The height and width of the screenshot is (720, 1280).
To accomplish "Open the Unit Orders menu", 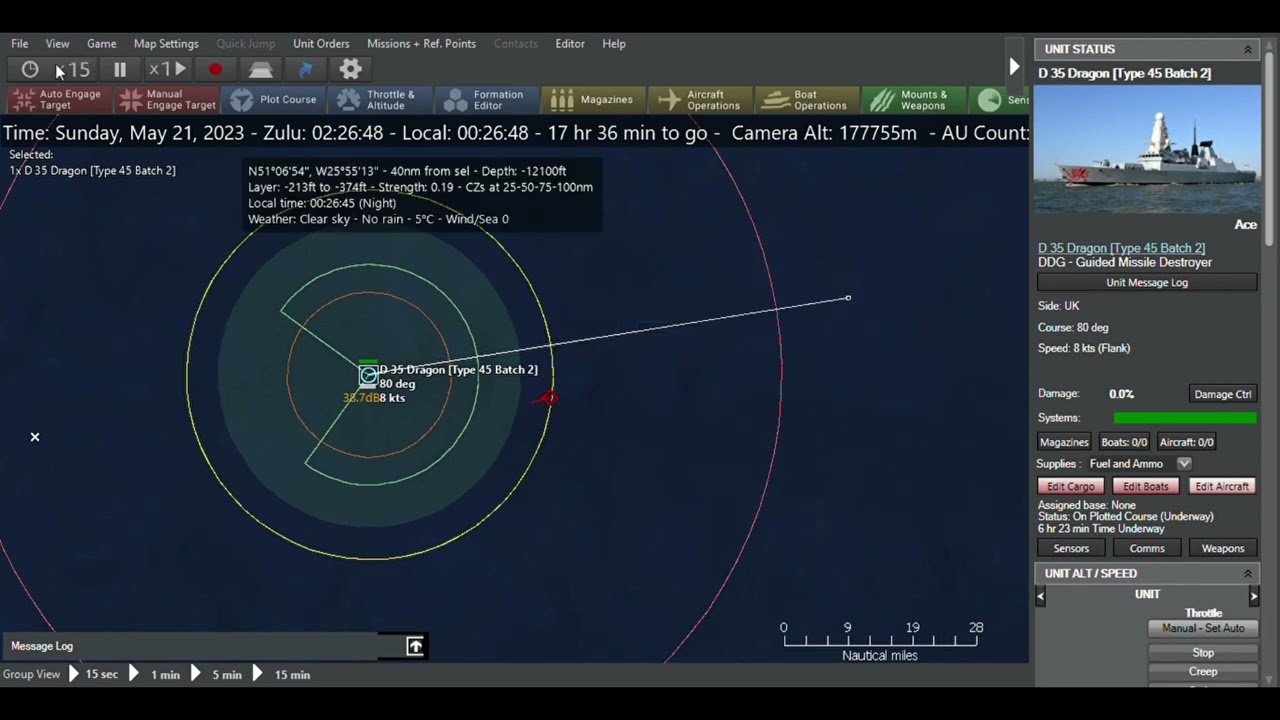I will [321, 44].
